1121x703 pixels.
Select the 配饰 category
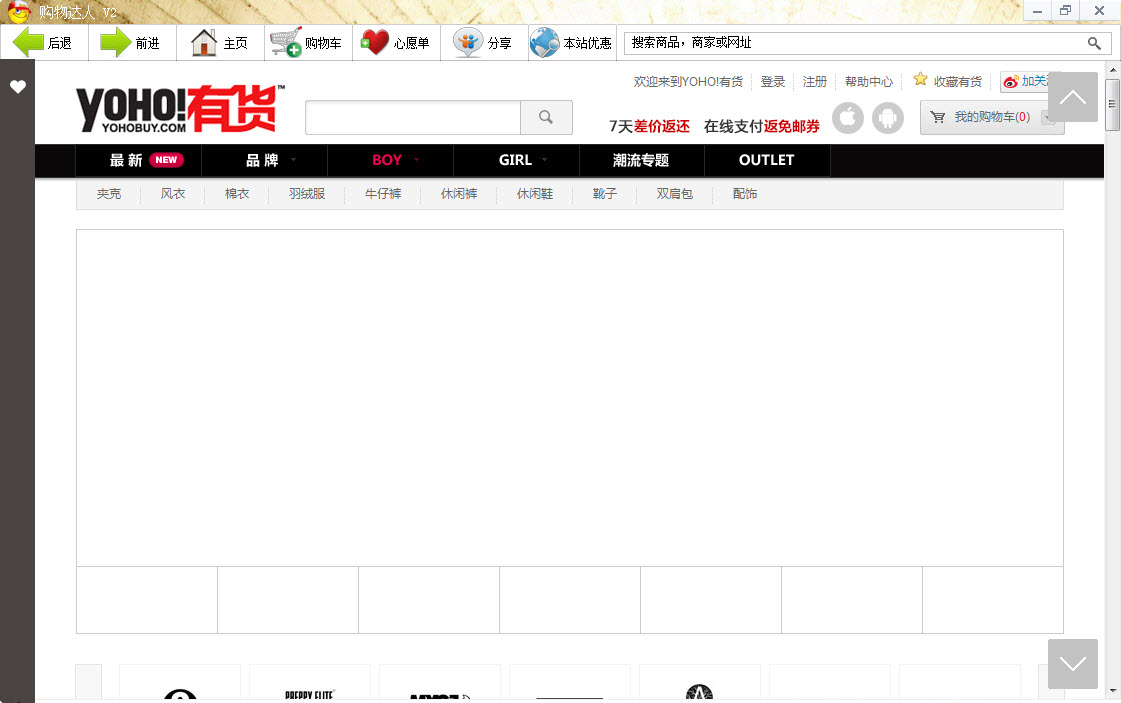(x=744, y=194)
